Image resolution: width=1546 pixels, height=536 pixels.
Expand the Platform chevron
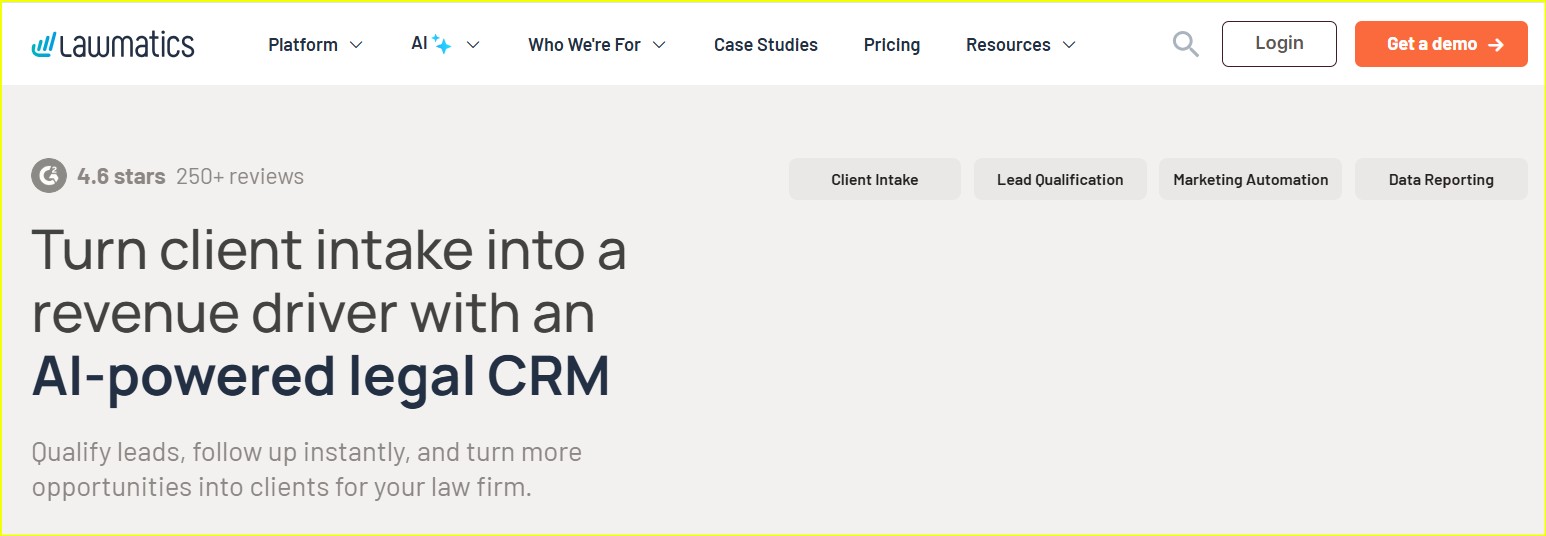pyautogui.click(x=356, y=45)
